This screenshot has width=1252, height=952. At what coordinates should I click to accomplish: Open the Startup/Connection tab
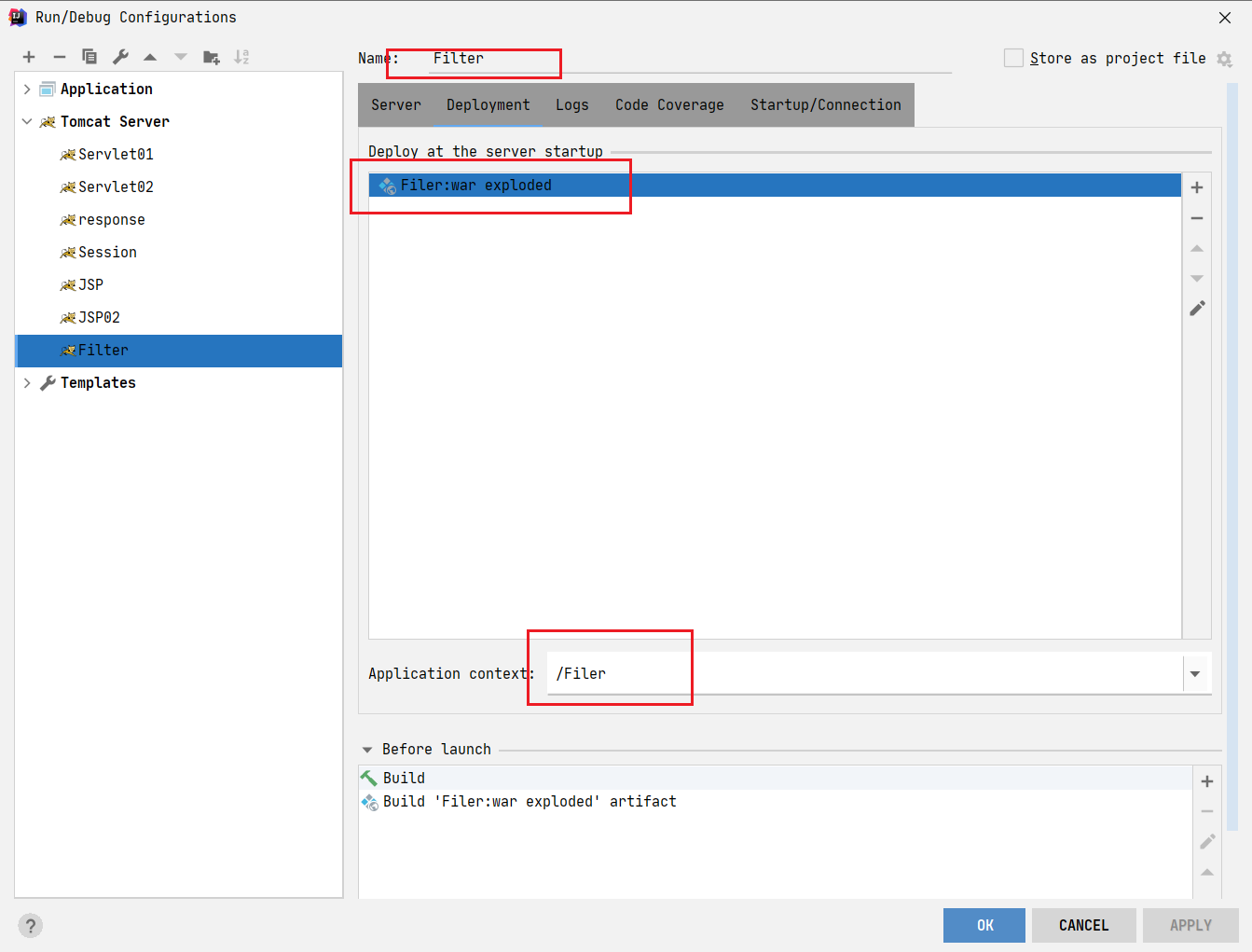[825, 105]
